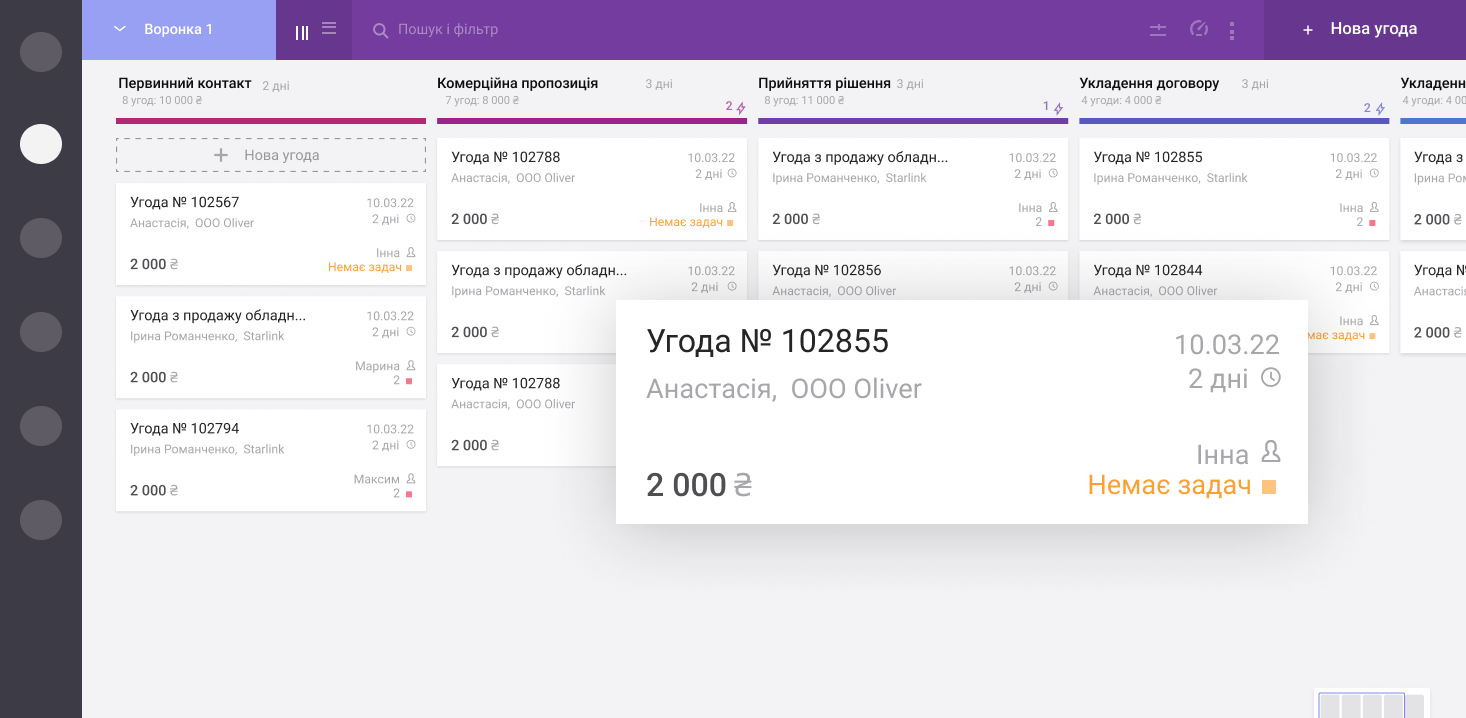Viewport: 1466px width, 718px height.
Task: Select the white circle in left sidebar
Action: pyautogui.click(x=41, y=144)
